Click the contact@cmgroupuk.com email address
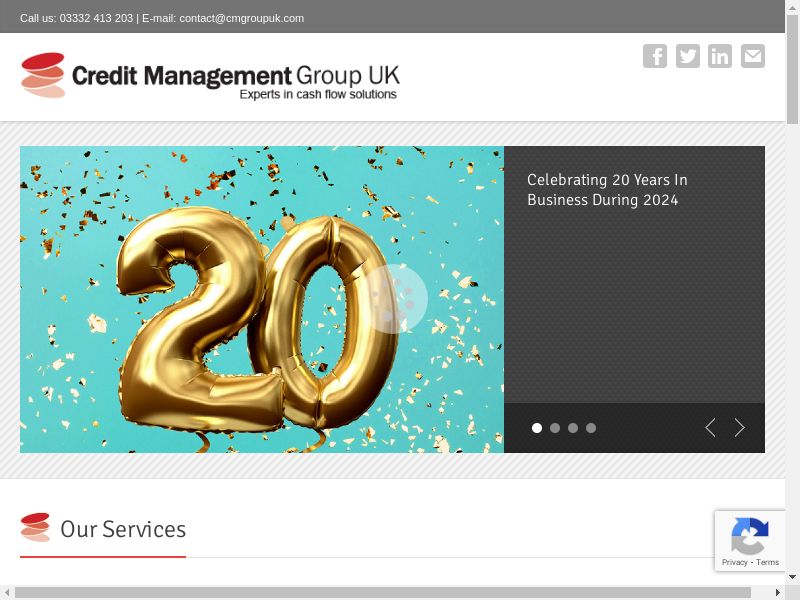This screenshot has height=600, width=800. (241, 18)
